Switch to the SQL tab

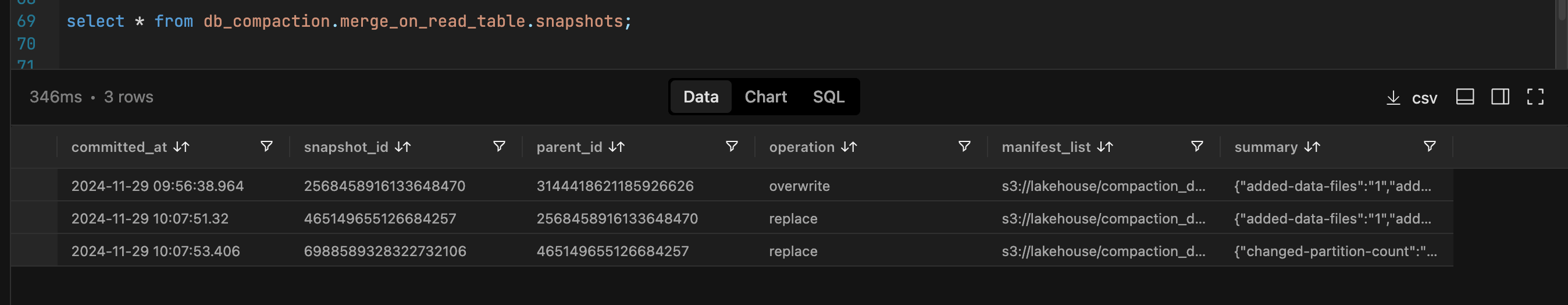click(828, 97)
